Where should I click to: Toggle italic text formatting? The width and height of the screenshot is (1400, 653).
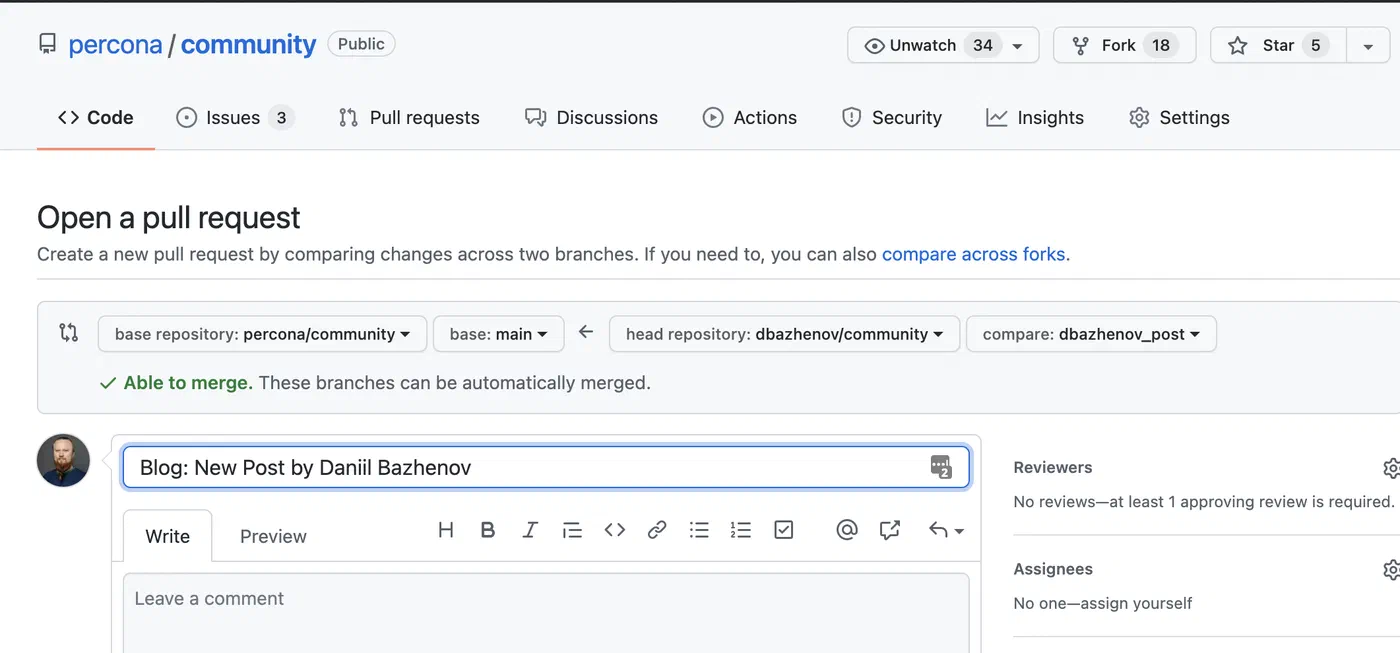(x=530, y=530)
